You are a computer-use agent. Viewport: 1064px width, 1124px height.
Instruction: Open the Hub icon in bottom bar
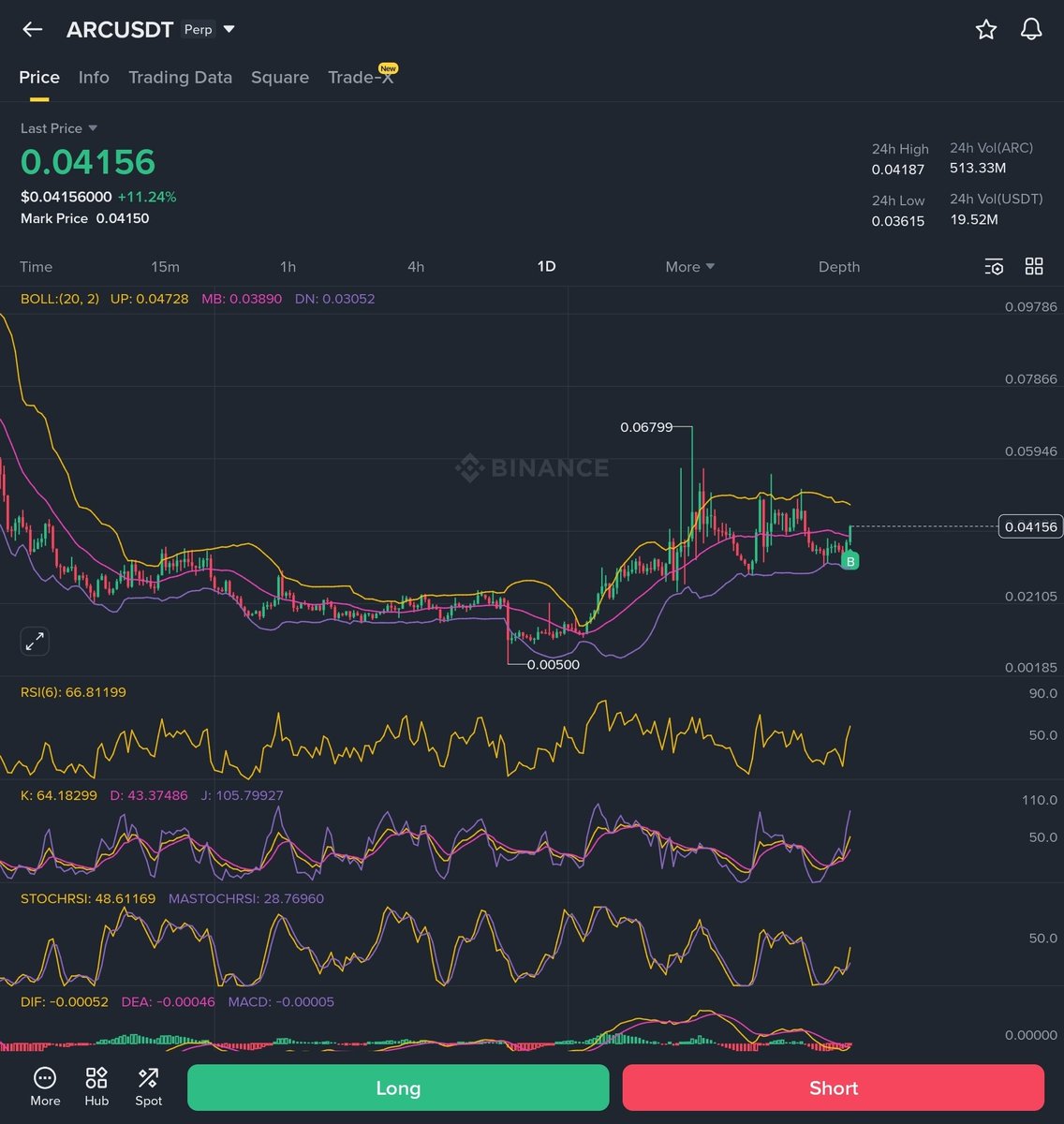(96, 1087)
